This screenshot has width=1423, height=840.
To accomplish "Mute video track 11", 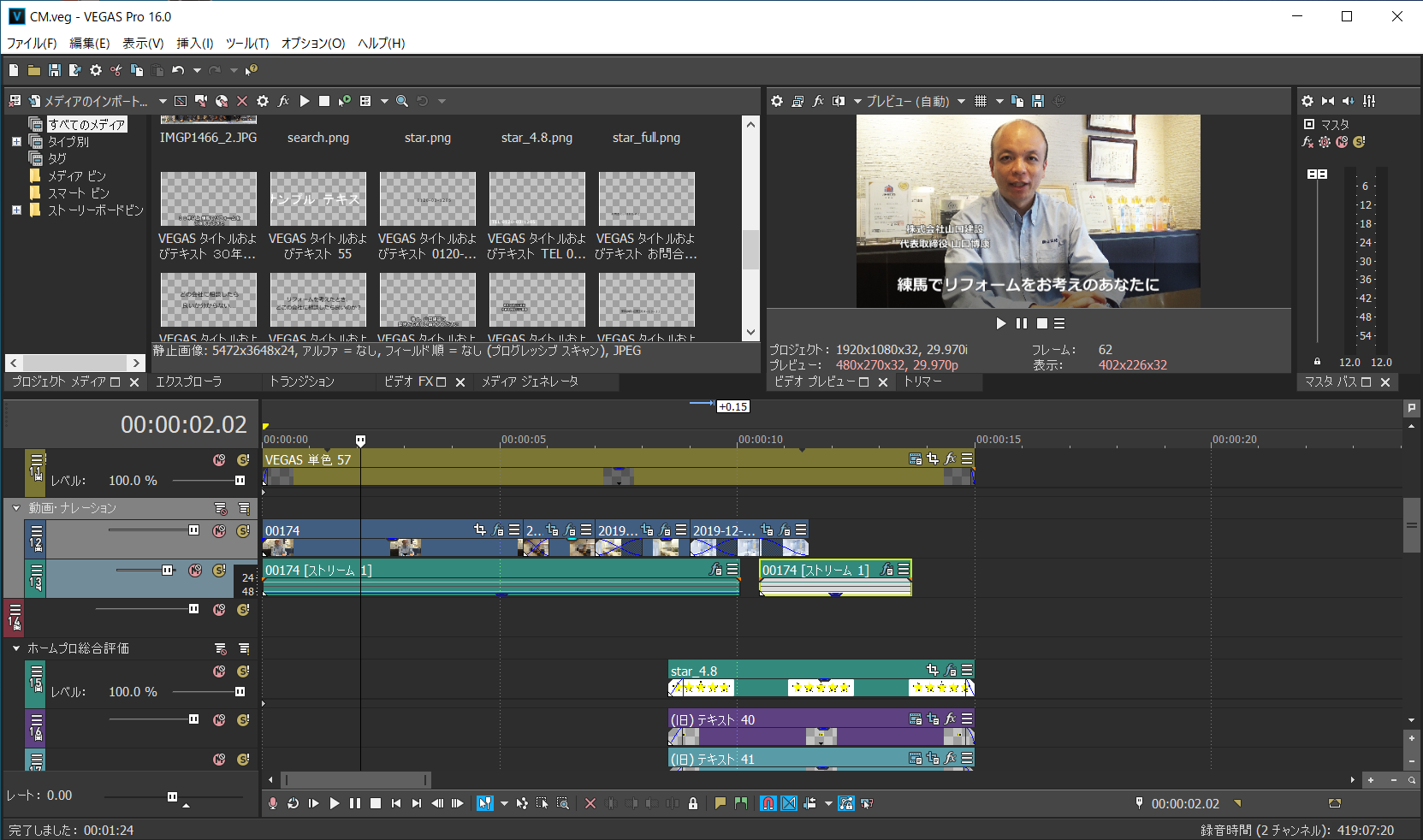I will point(220,460).
